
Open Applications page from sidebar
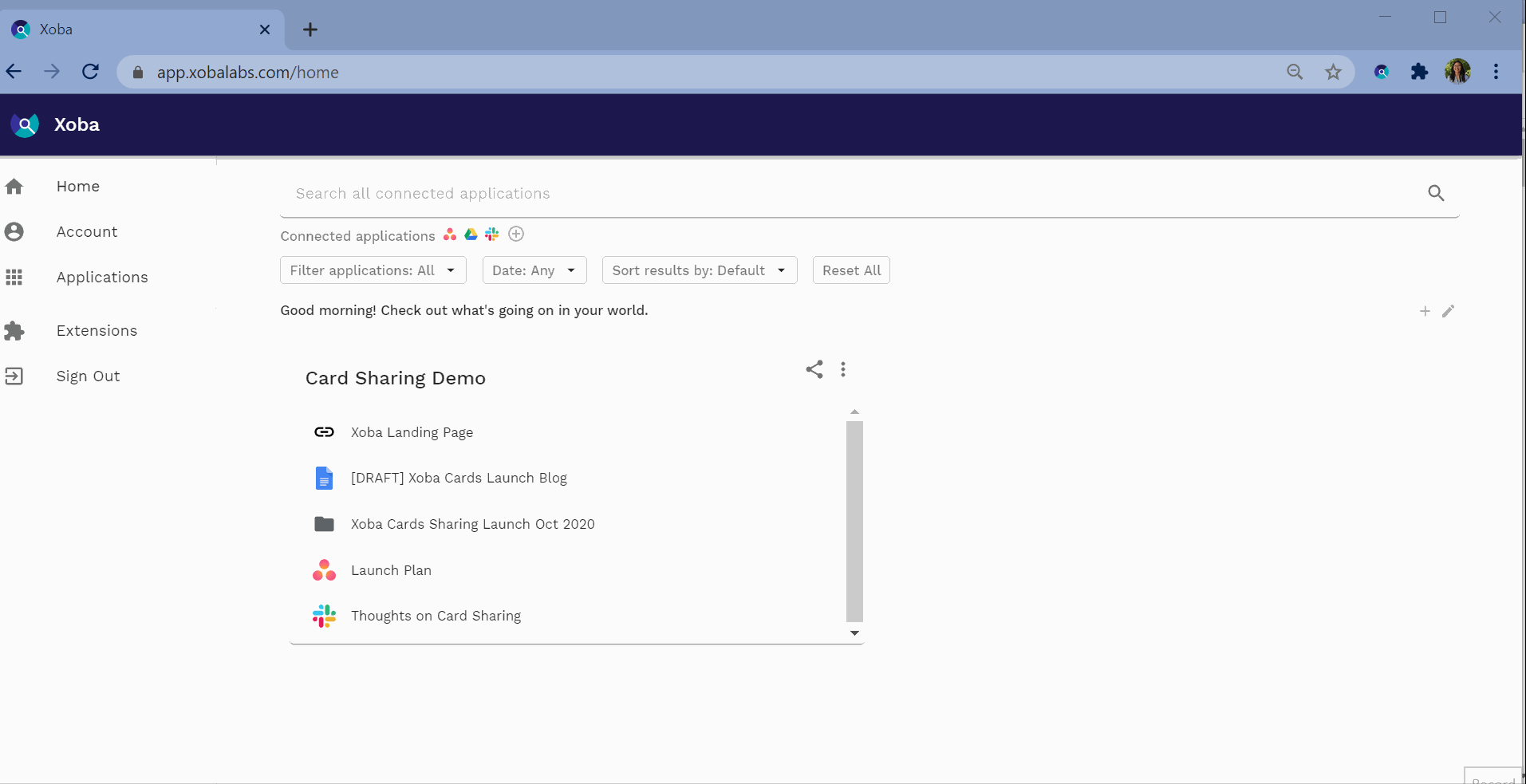point(102,278)
